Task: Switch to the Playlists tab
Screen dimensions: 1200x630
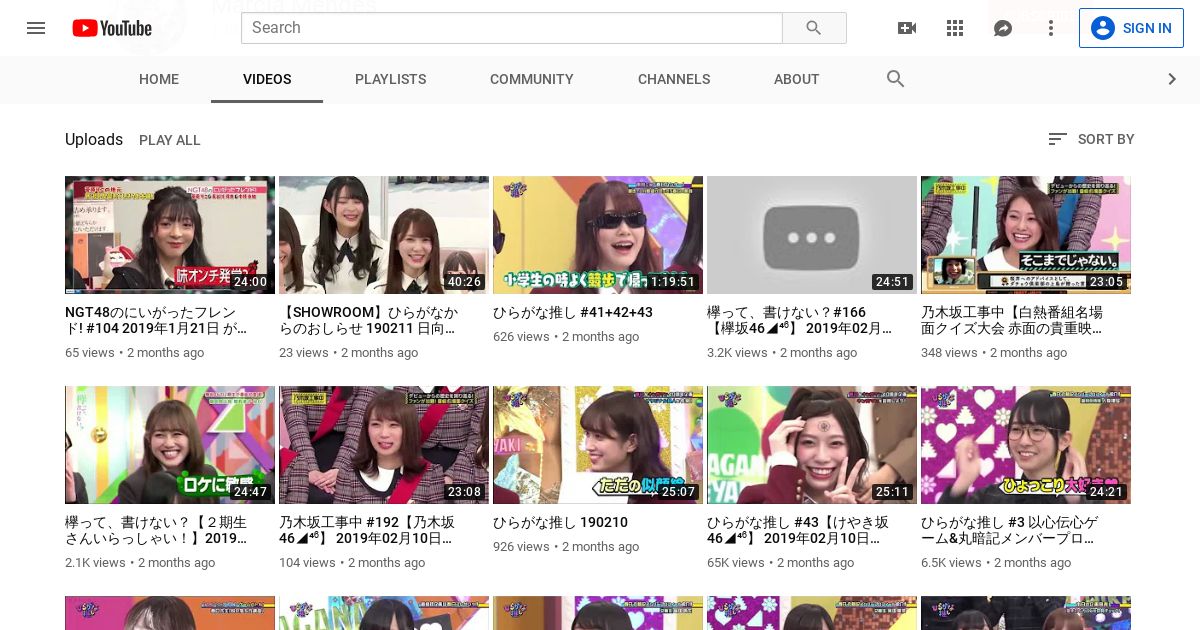Action: [390, 79]
